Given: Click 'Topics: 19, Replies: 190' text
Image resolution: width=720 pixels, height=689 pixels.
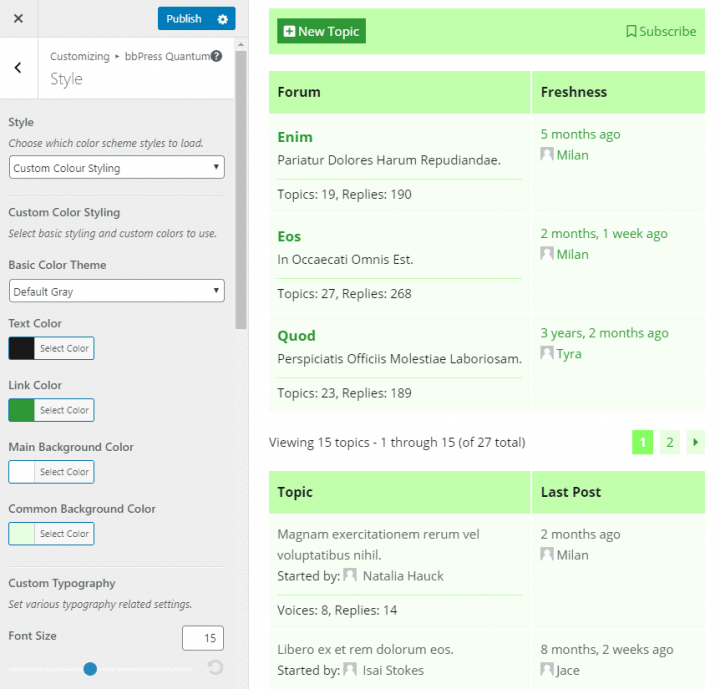Looking at the screenshot, I should click(344, 194).
